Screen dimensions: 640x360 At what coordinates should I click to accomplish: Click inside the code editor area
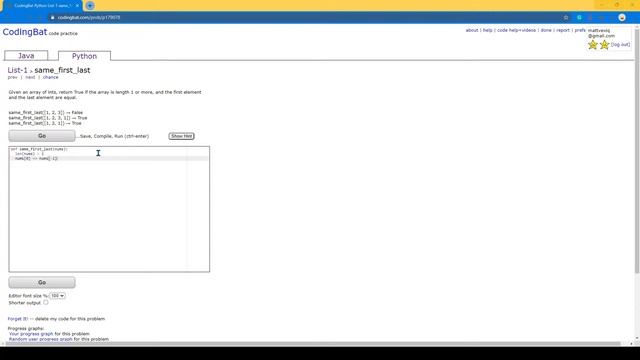click(x=109, y=209)
